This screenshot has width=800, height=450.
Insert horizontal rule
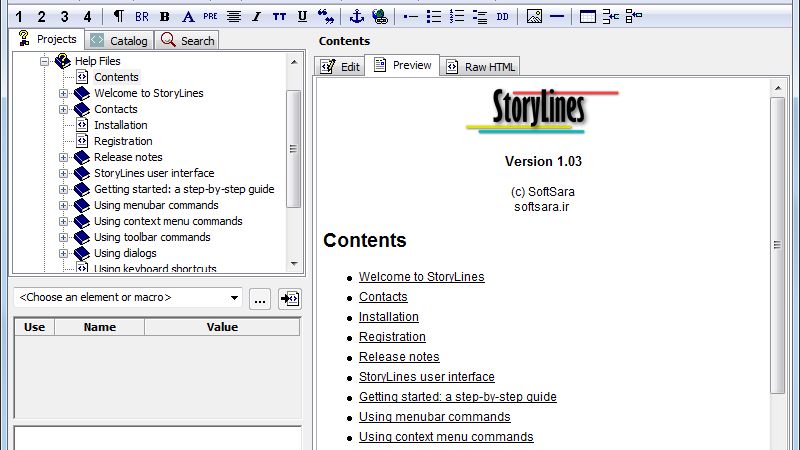click(x=557, y=17)
